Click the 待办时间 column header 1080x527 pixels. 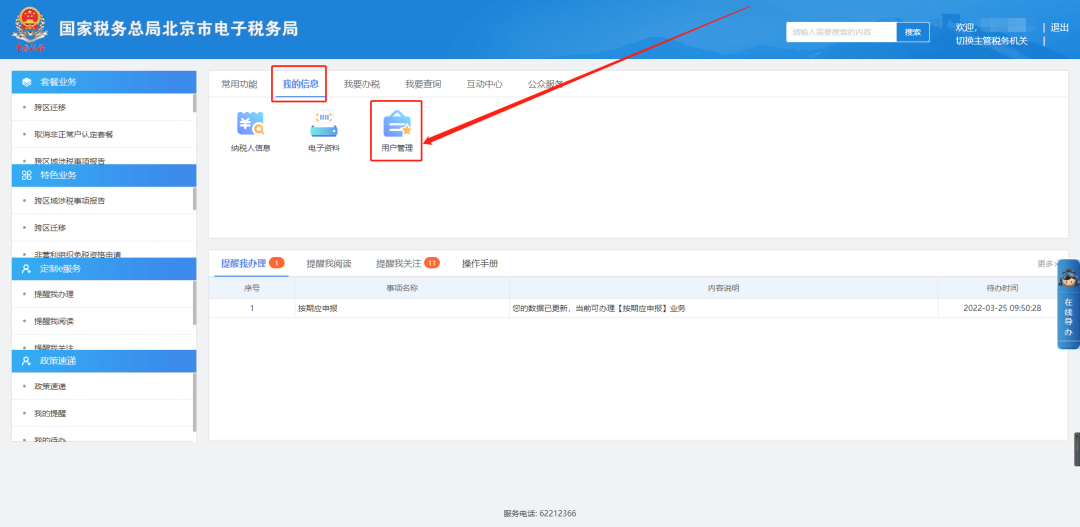pos(1002,288)
